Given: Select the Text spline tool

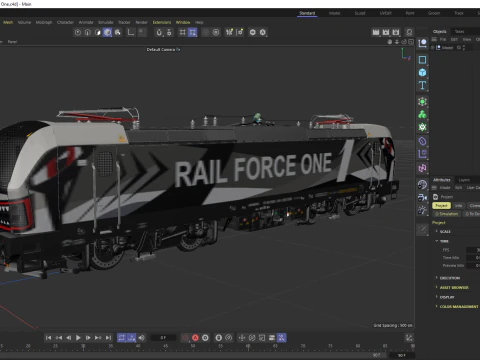Looking at the screenshot, I should (422, 85).
